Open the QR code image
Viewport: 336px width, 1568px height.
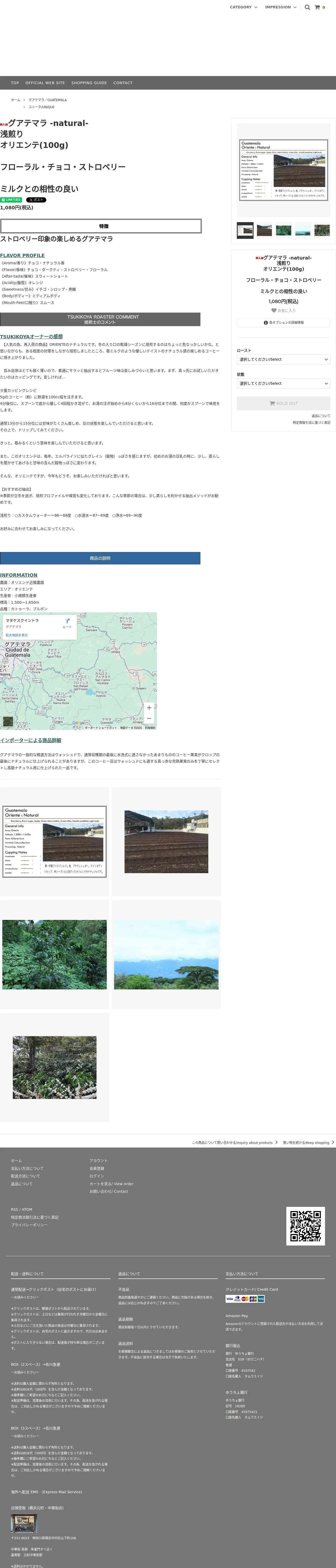coord(305,1226)
